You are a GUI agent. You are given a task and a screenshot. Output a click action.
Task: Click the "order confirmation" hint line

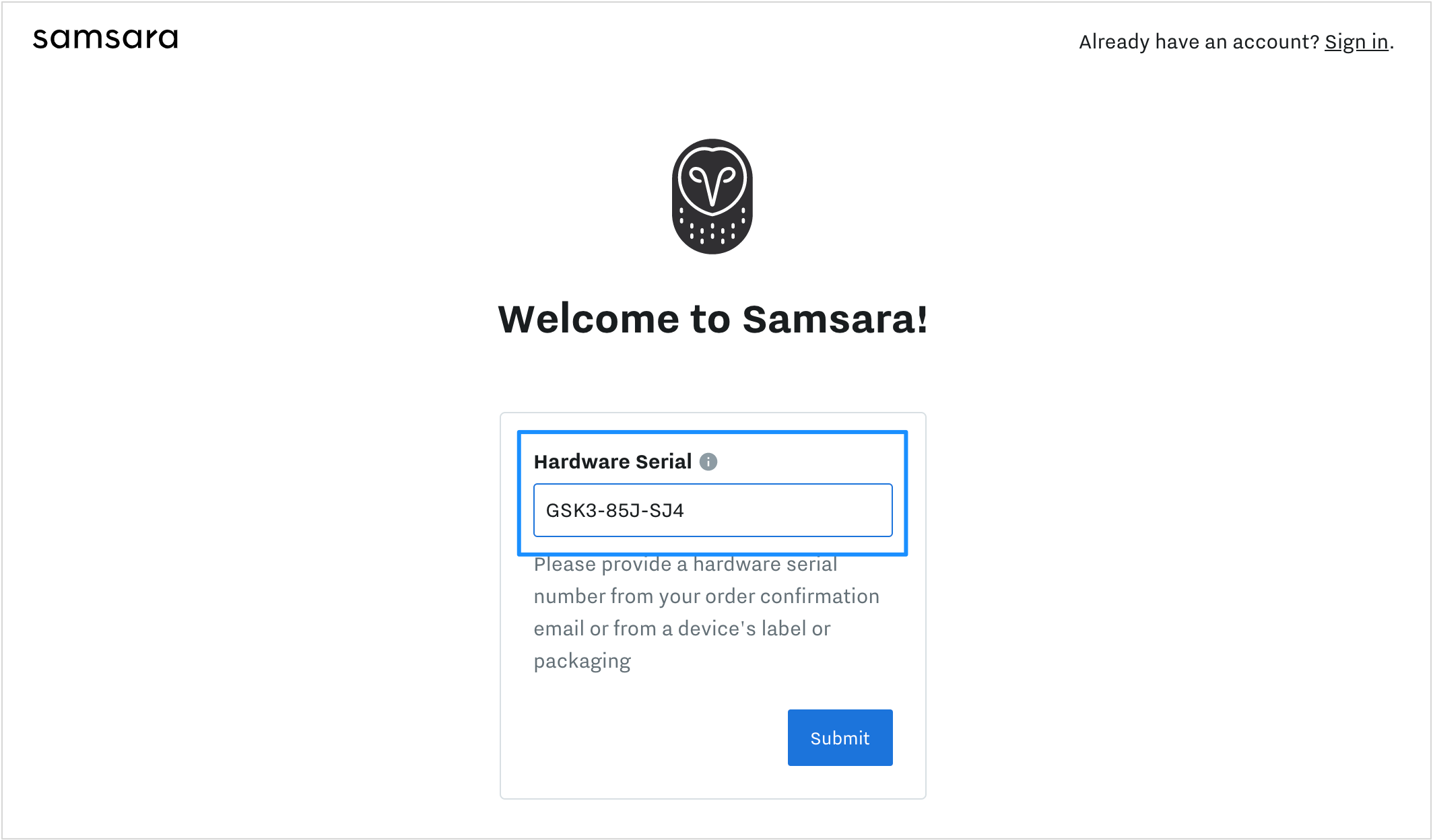click(706, 596)
